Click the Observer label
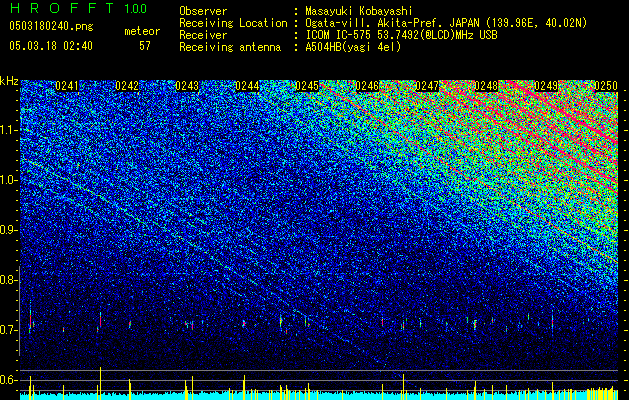629x400 pixels. tap(203, 11)
